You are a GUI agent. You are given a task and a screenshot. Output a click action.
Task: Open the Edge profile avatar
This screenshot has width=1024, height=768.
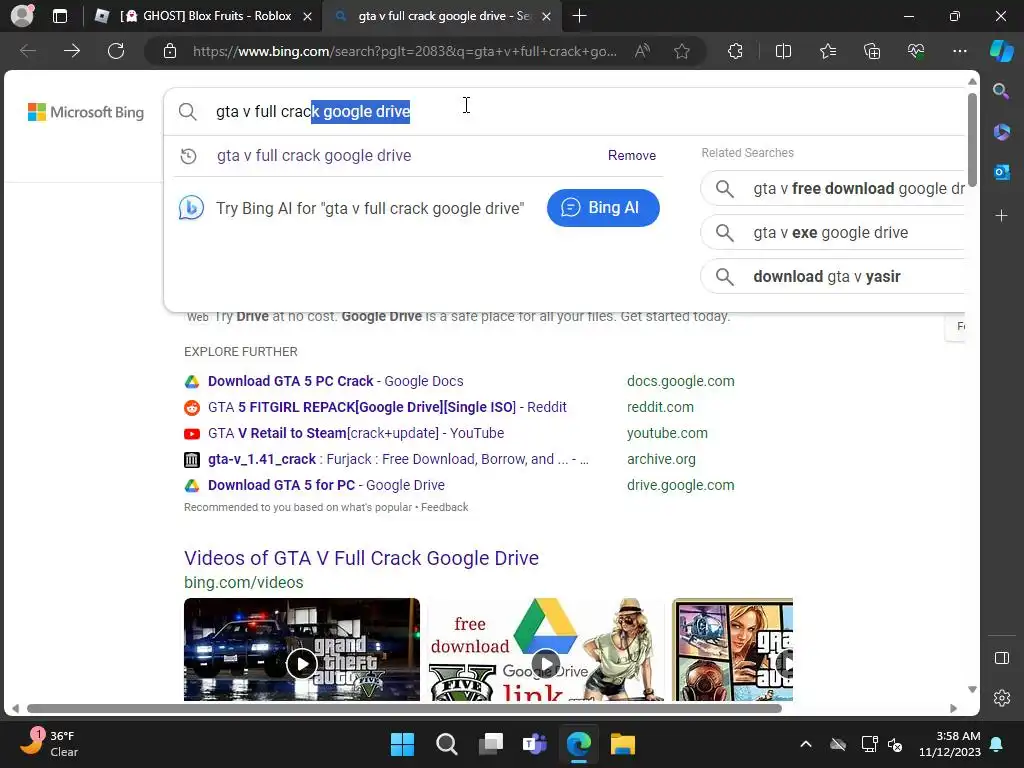click(22, 16)
